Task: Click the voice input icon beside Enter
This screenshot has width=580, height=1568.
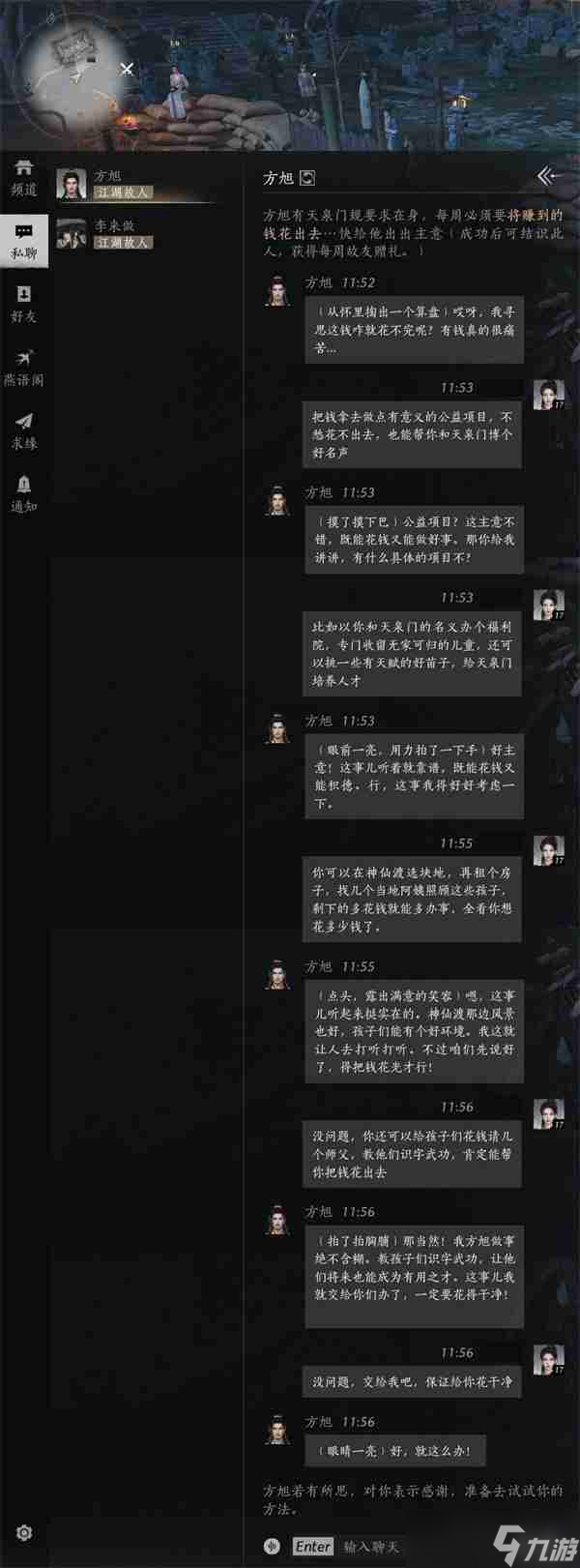Action: (275, 1546)
